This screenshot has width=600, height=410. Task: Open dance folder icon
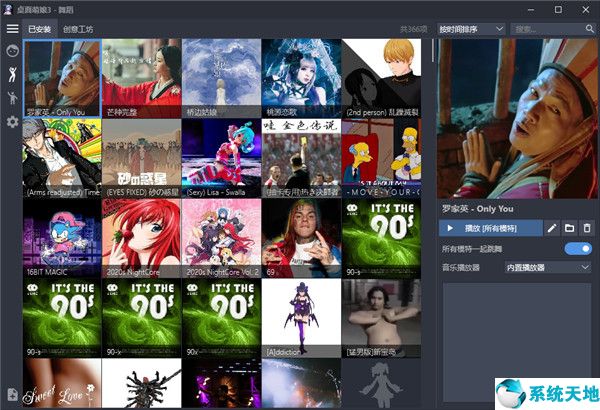click(x=569, y=229)
